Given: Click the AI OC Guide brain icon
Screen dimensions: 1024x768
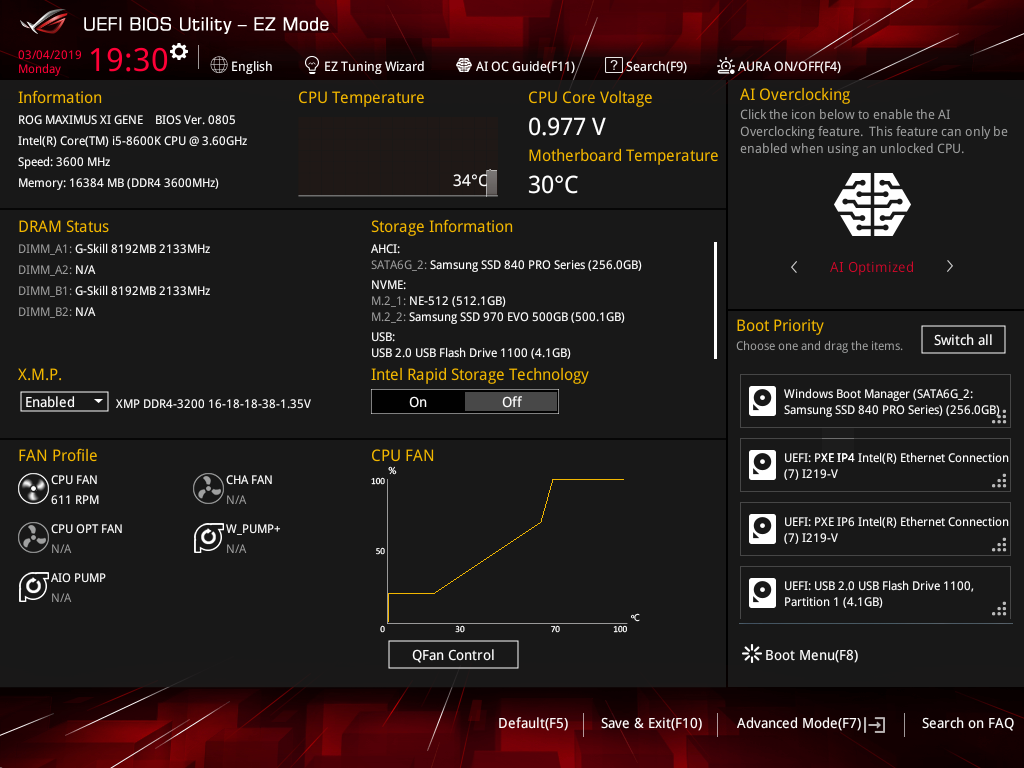Looking at the screenshot, I should [x=464, y=65].
